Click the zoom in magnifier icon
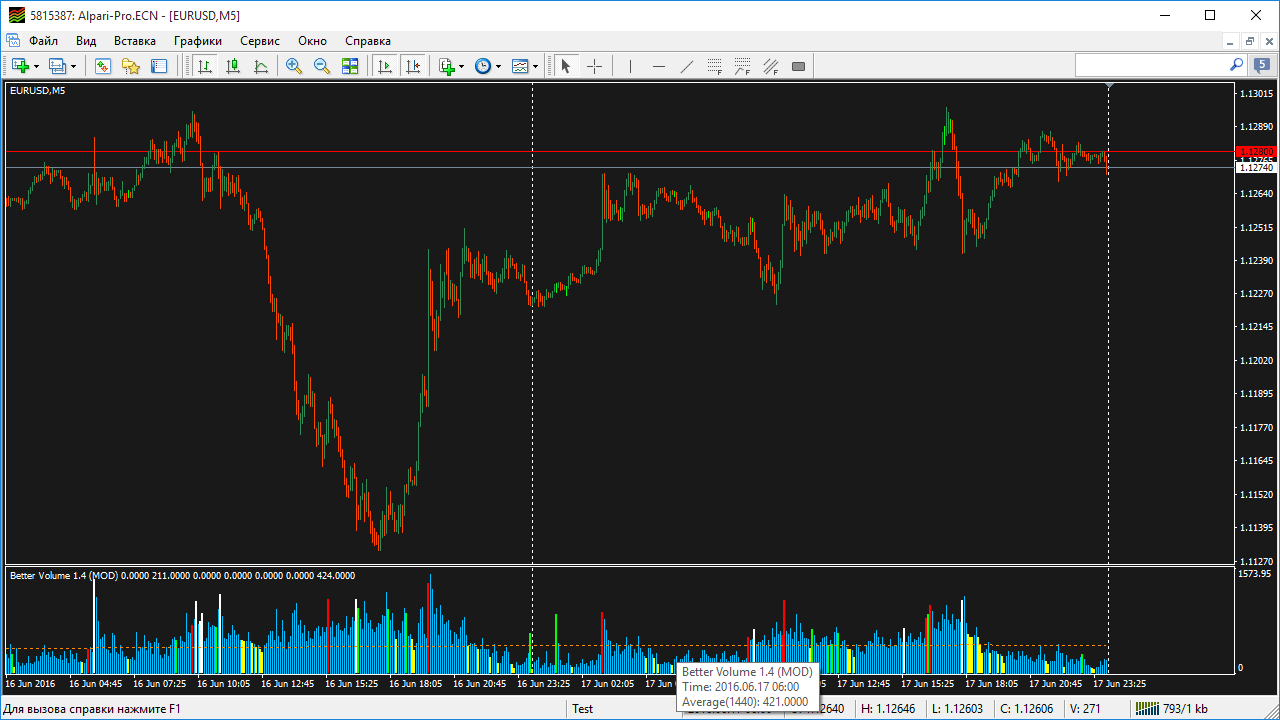Viewport: 1280px width, 720px height. click(x=293, y=66)
